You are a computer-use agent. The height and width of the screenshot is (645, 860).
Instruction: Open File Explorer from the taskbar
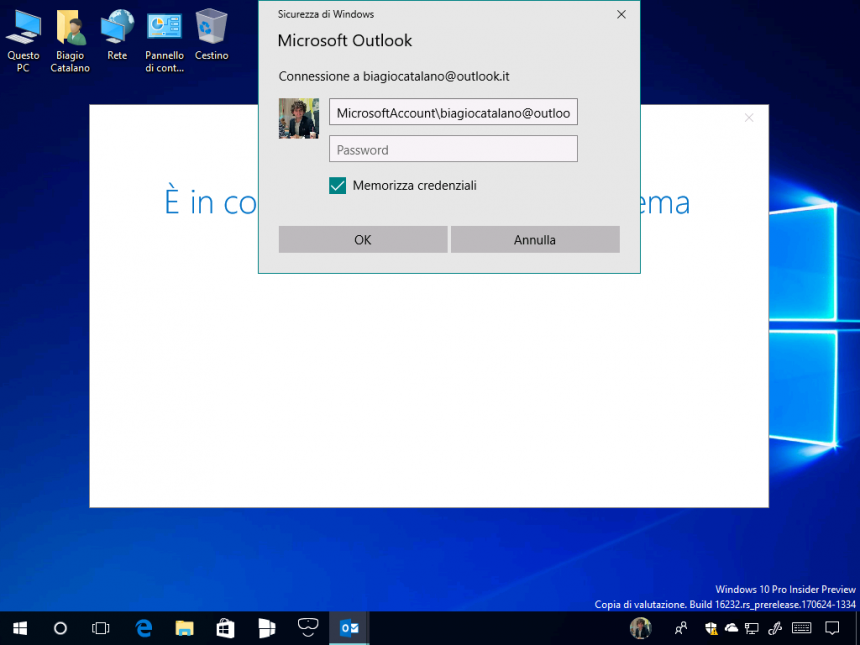pos(185,628)
